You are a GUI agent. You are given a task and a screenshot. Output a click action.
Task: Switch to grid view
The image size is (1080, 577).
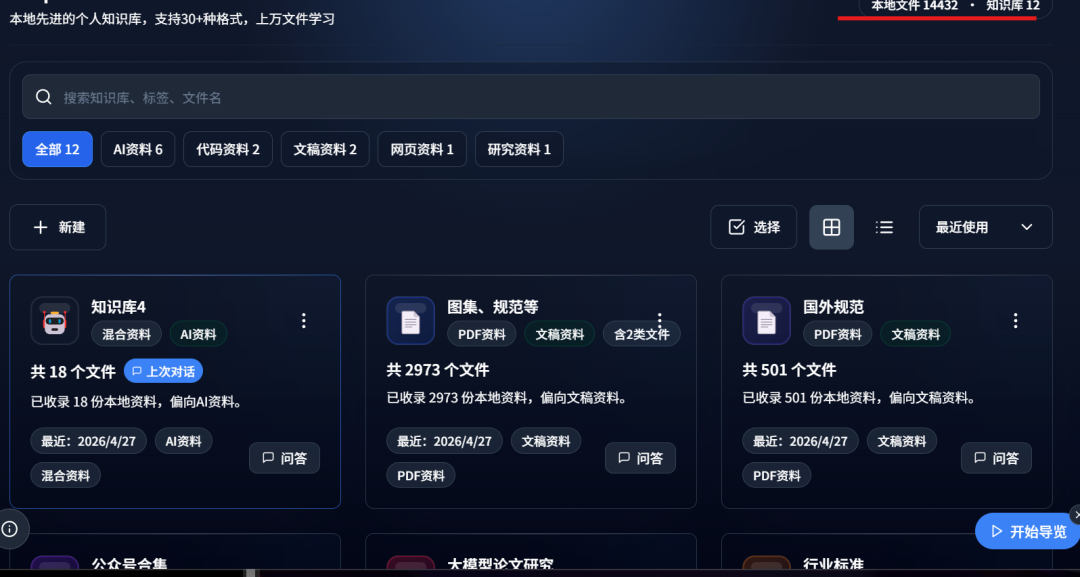pos(831,227)
